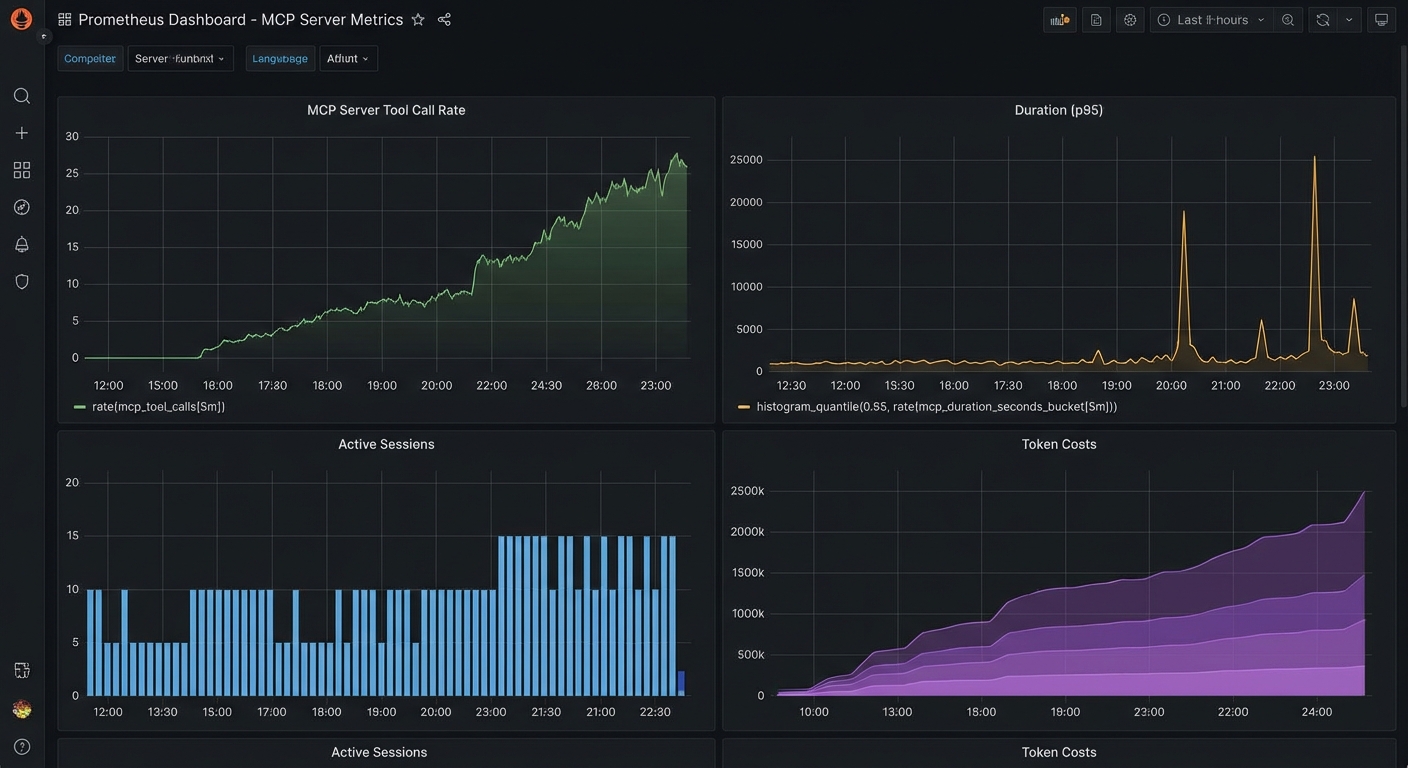Open dashboard settings gear icon

pyautogui.click(x=1129, y=19)
